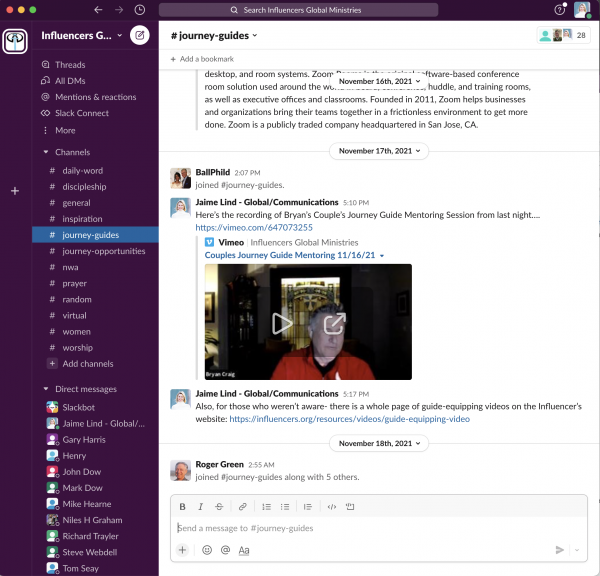Click the back navigation arrow

(x=98, y=10)
